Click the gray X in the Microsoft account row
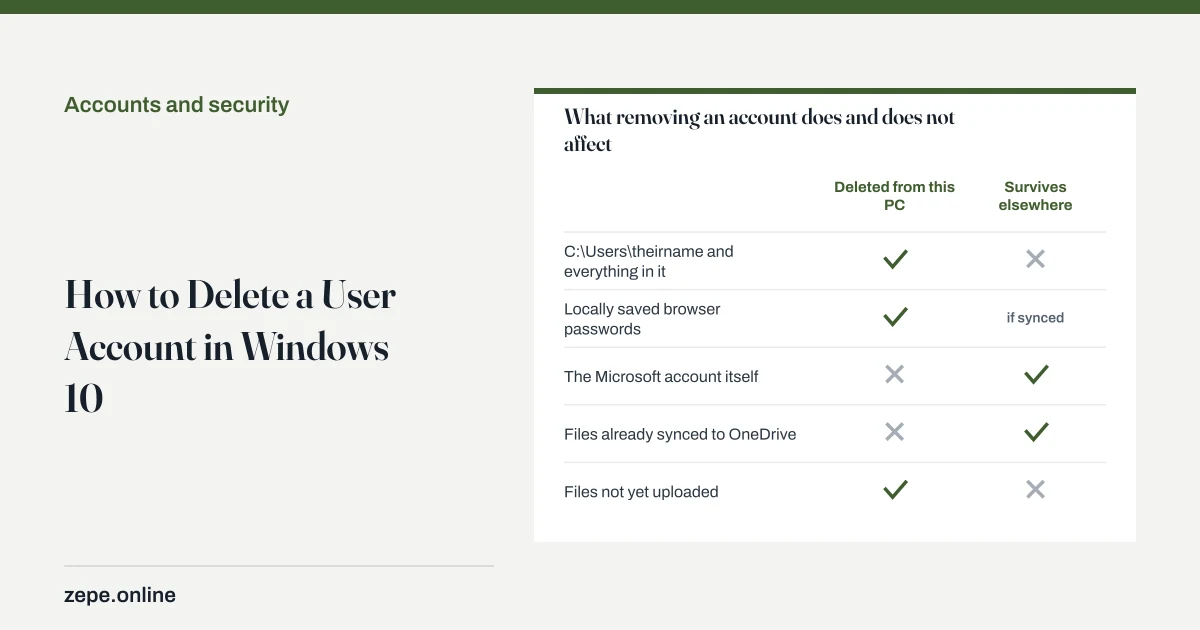This screenshot has height=630, width=1200. (x=895, y=374)
